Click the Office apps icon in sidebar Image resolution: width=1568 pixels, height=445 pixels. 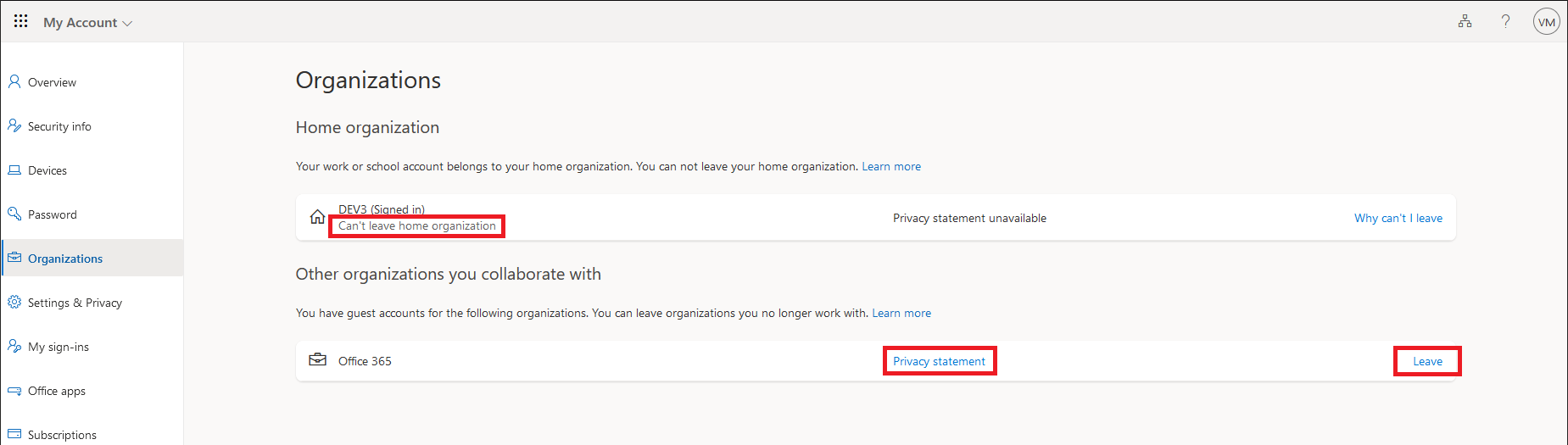tap(14, 391)
